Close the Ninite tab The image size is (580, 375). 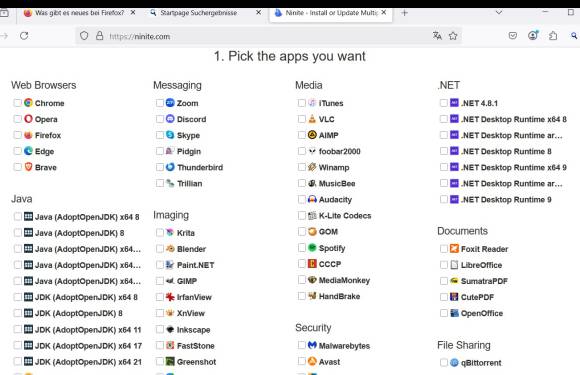coord(384,12)
